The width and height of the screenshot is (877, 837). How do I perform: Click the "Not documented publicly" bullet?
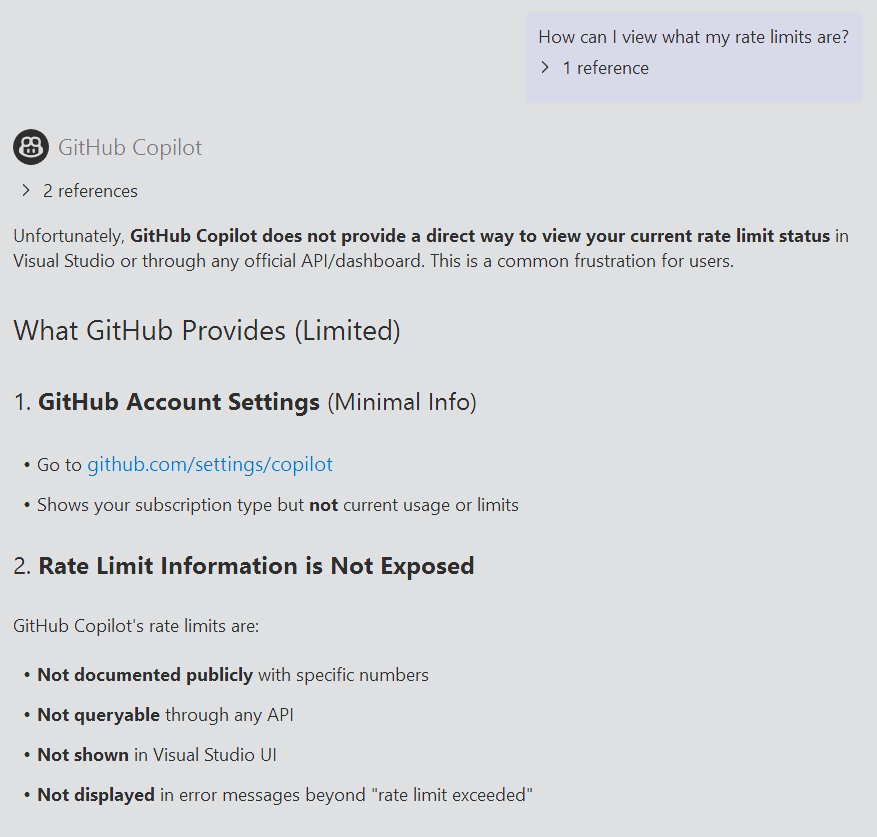[x=145, y=675]
